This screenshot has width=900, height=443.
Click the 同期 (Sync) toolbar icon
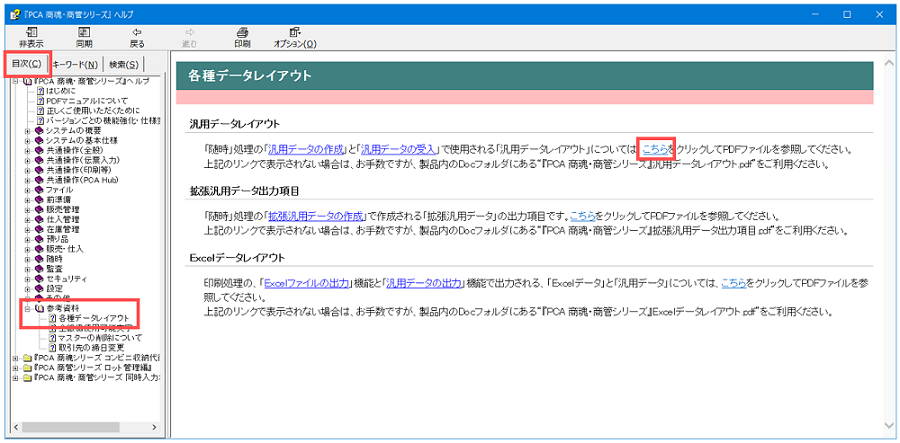point(84,32)
